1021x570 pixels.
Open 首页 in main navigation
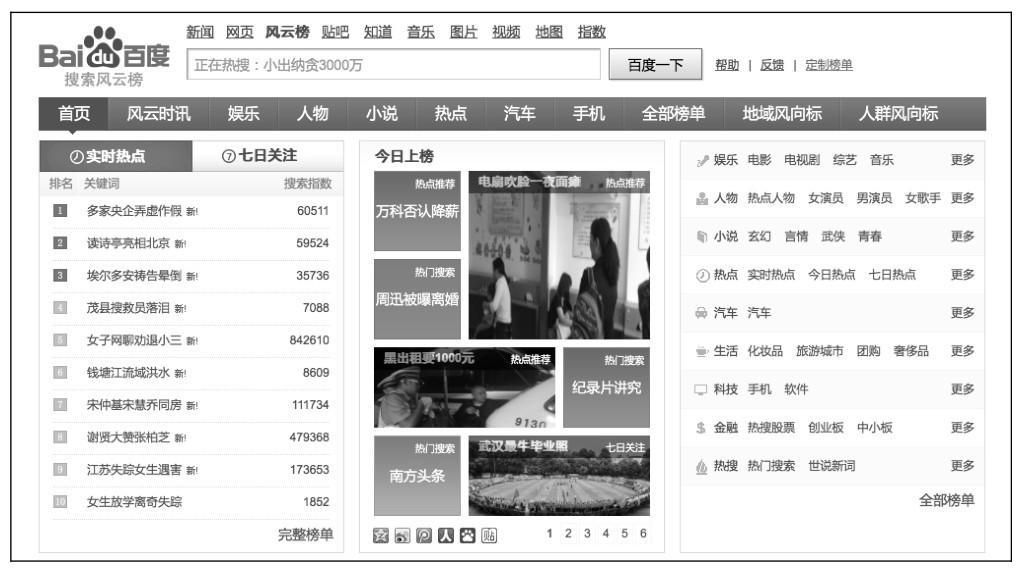(x=74, y=113)
